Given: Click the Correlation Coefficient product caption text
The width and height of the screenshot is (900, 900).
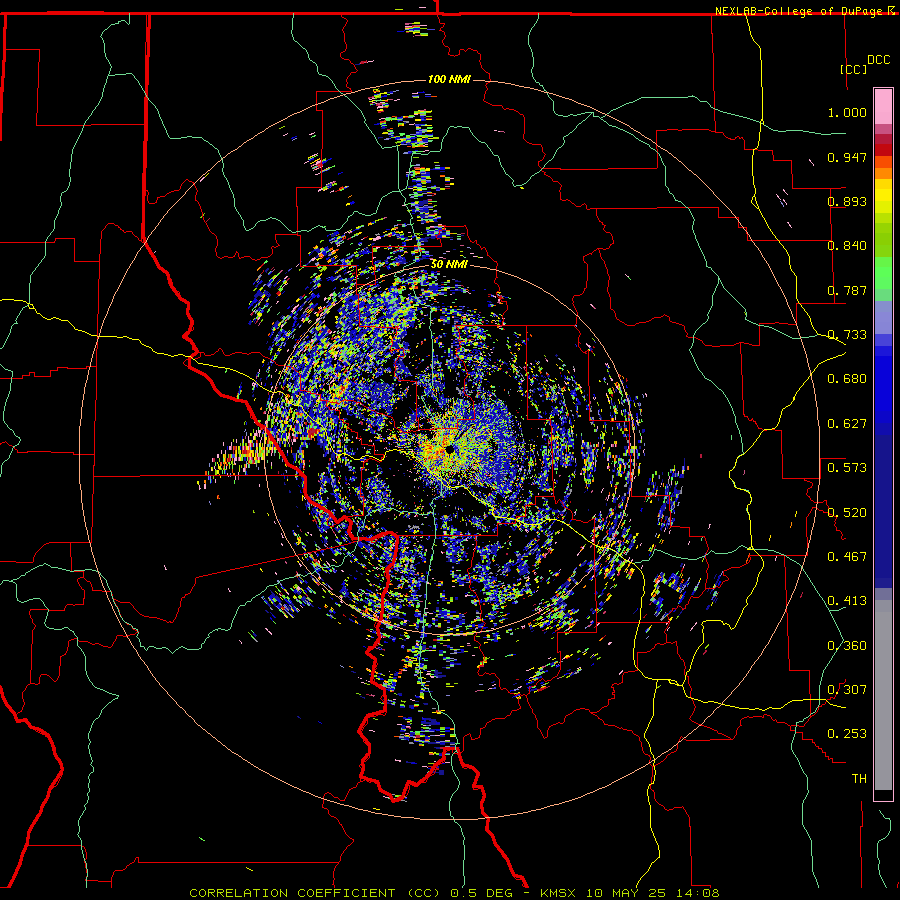Looking at the screenshot, I should (454, 893).
